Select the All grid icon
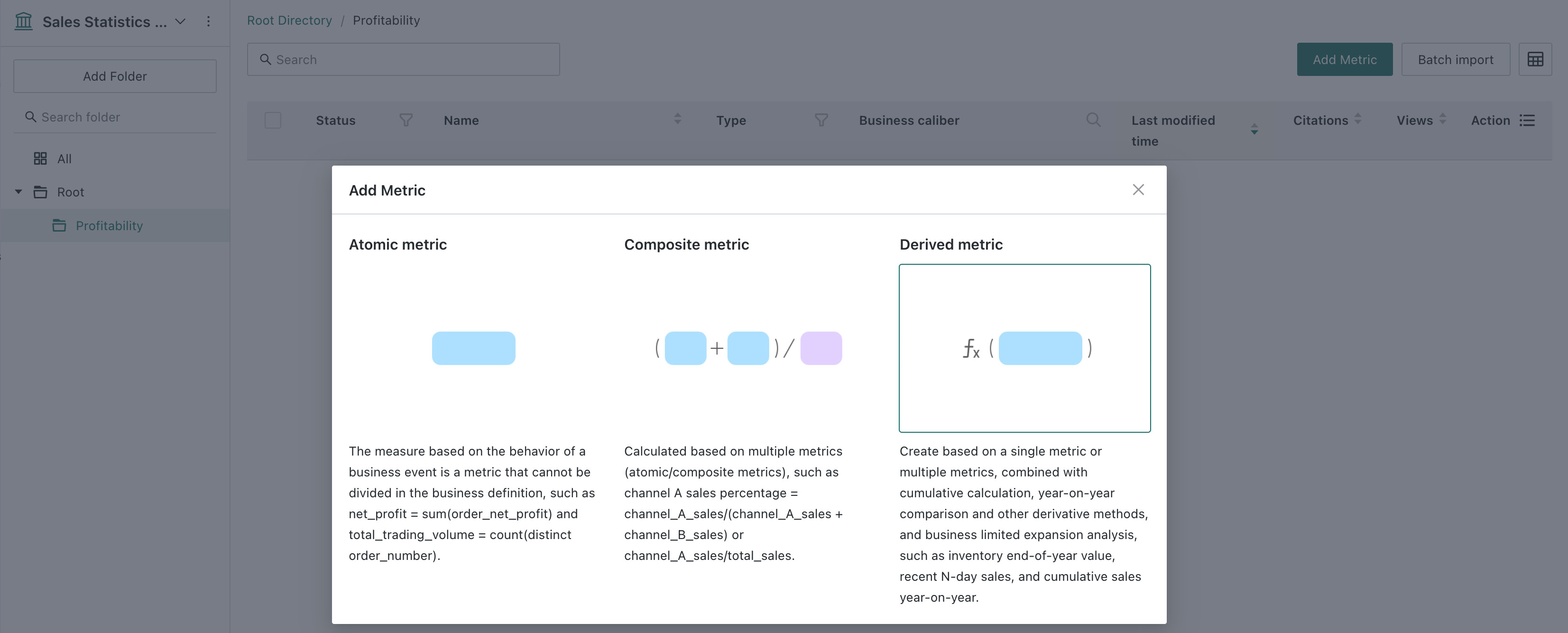The width and height of the screenshot is (1568, 633). click(40, 158)
